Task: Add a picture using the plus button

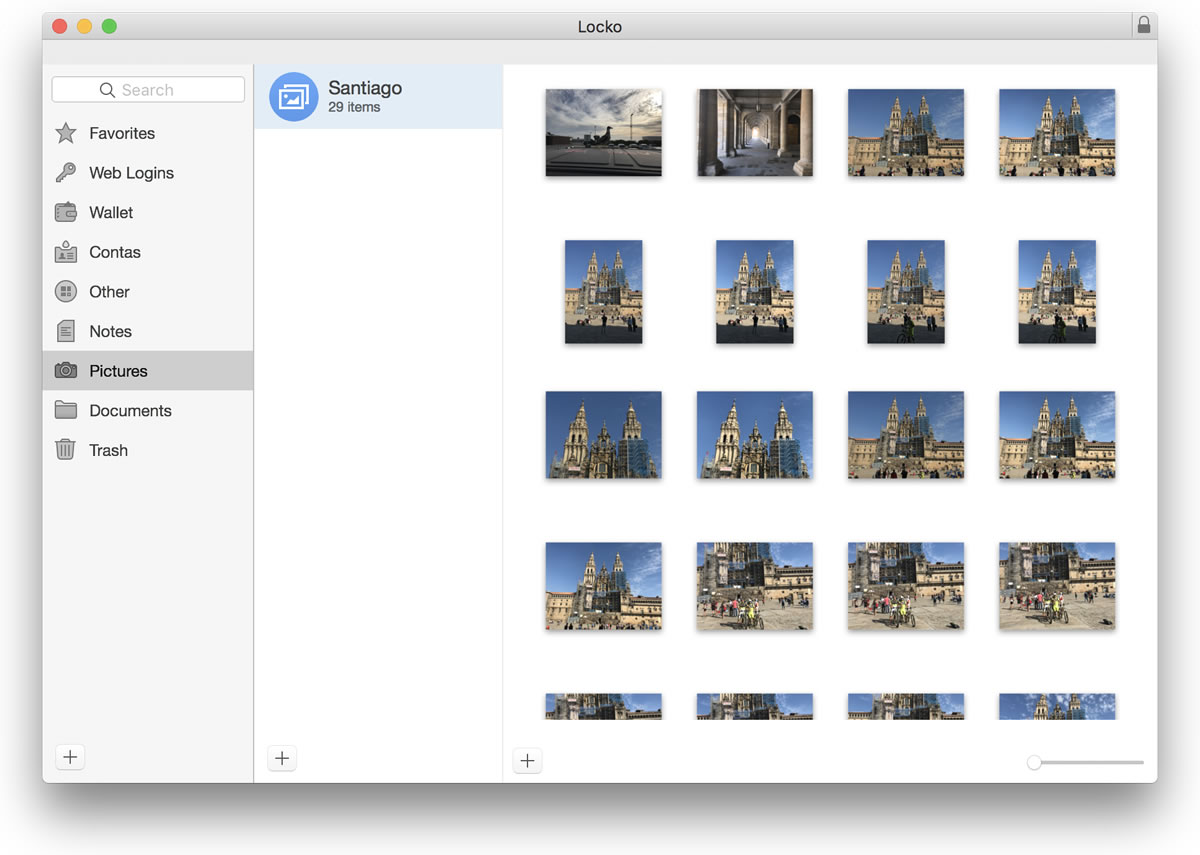Action: click(527, 761)
